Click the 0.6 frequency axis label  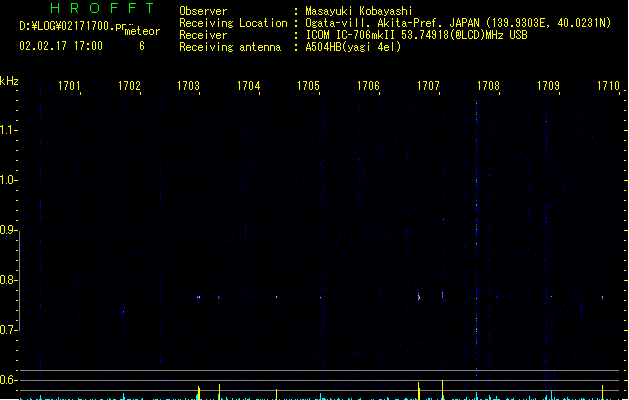click(x=8, y=380)
